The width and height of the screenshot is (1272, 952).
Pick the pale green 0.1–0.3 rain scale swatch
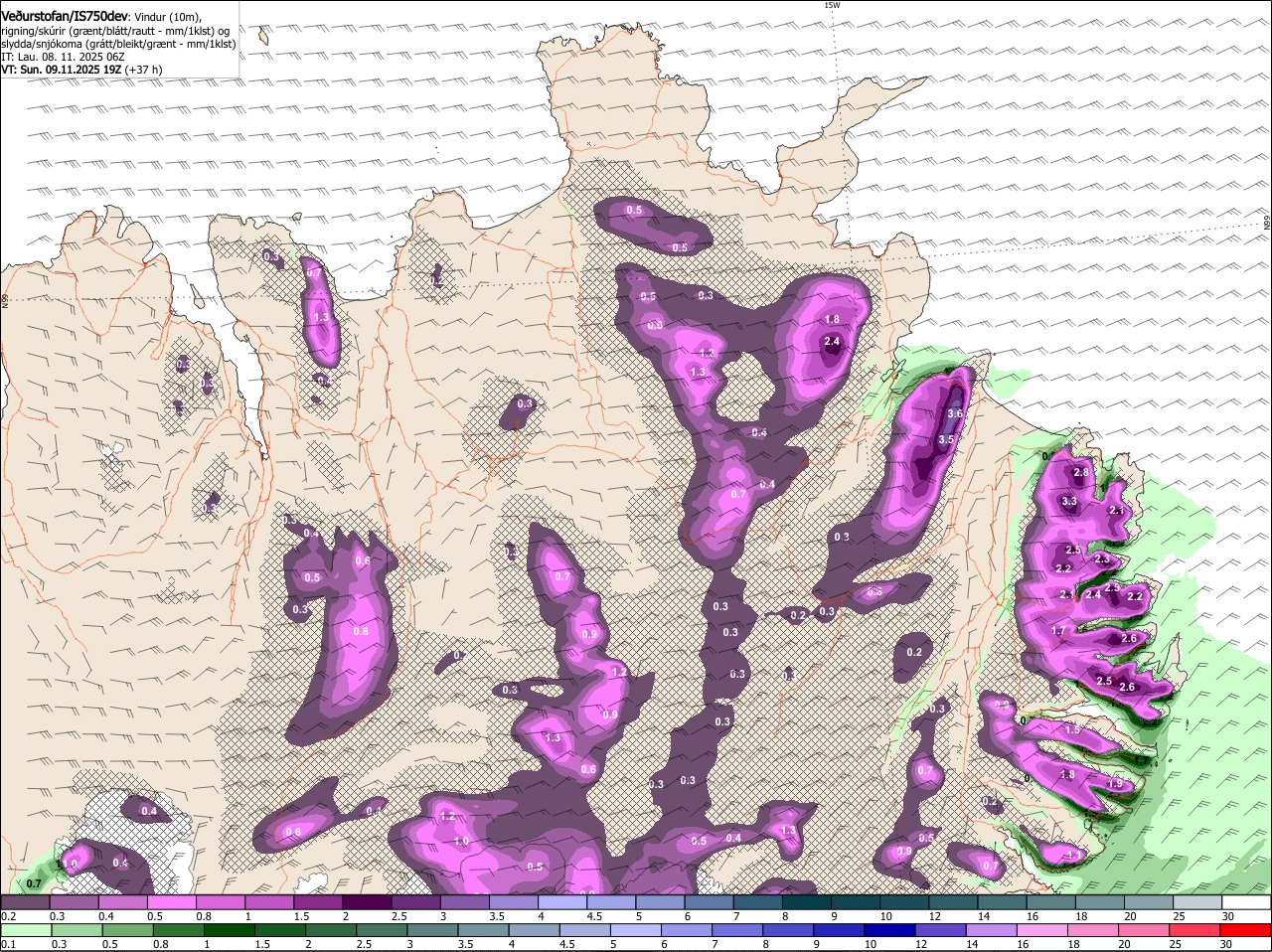(26, 930)
